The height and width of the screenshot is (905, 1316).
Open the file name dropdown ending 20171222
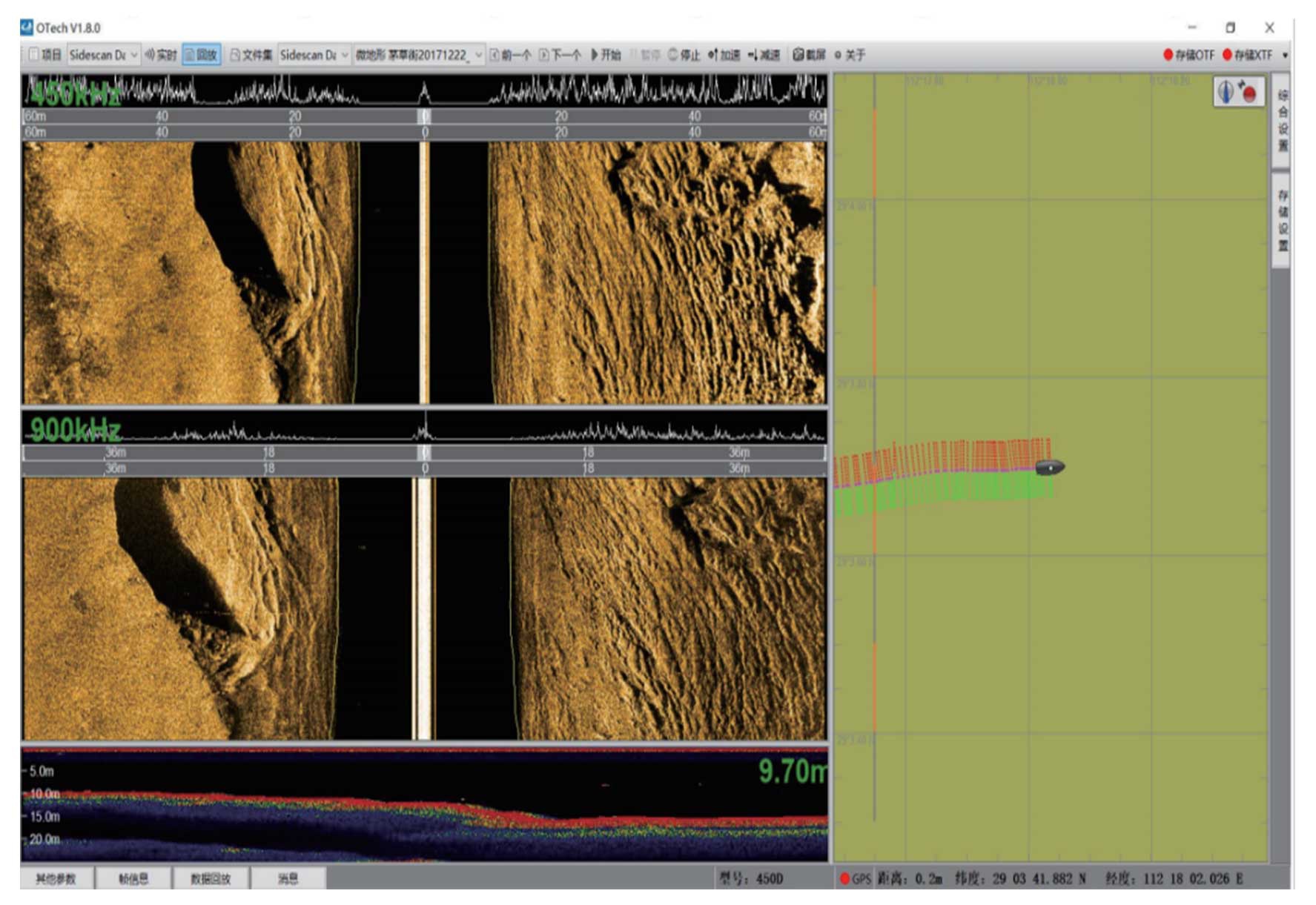[419, 55]
